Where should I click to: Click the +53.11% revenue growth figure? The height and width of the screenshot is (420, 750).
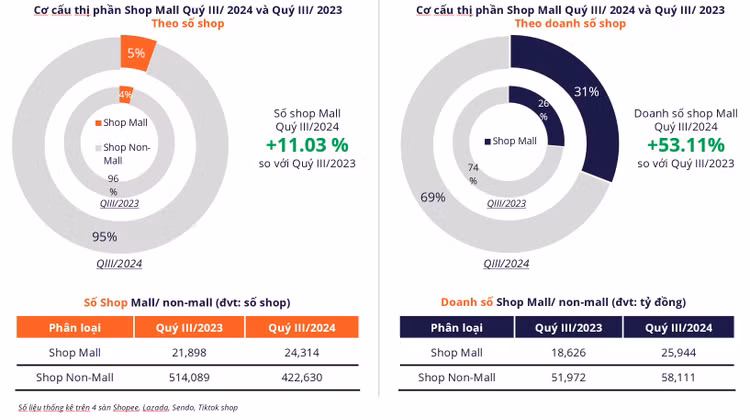686,145
